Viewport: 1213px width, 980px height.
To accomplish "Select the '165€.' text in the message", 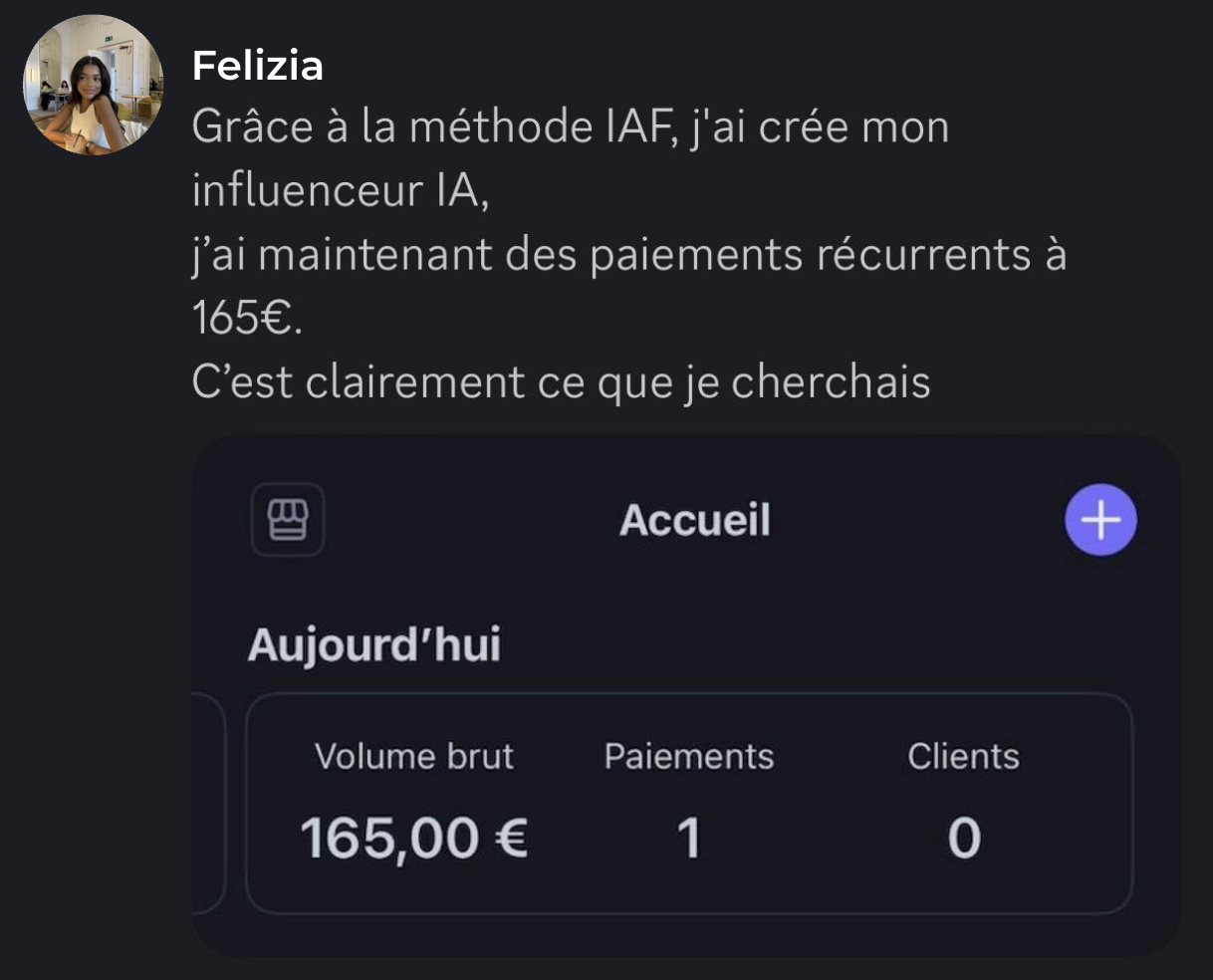I will click(247, 319).
